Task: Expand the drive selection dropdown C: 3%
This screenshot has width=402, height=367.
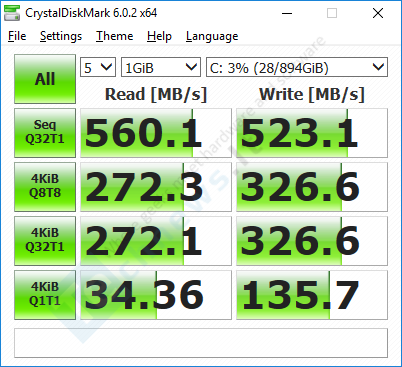Action: (x=297, y=67)
